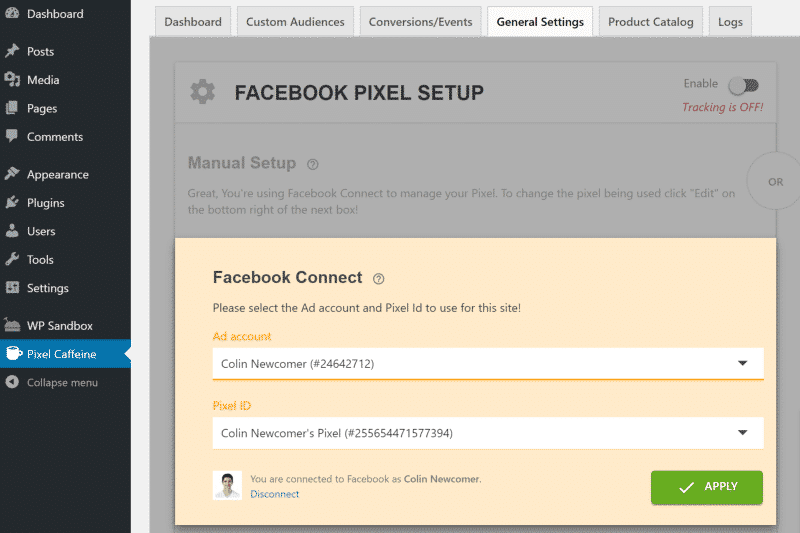Open the Ad account select showing Colin Newcomer

(x=488, y=364)
